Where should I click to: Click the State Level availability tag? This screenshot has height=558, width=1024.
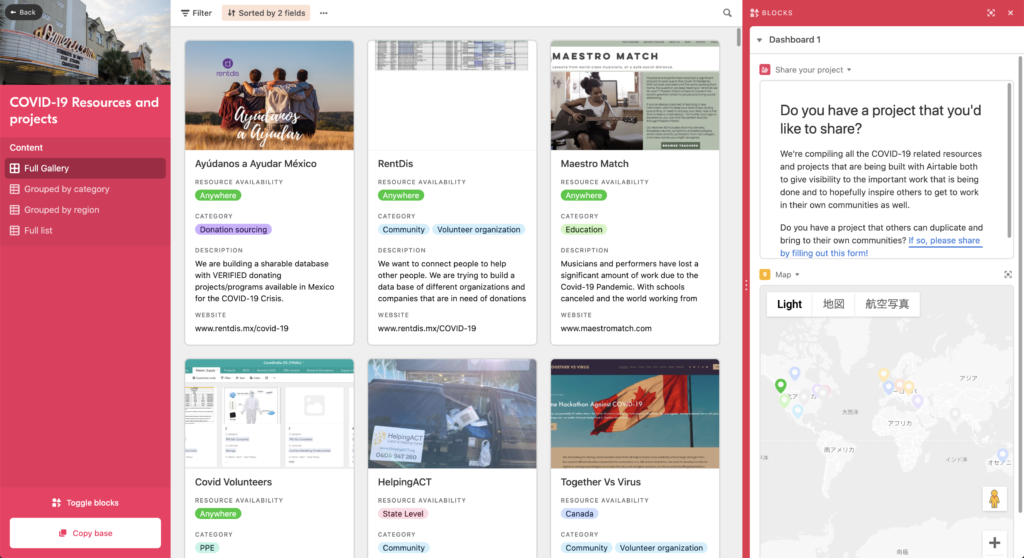click(403, 514)
